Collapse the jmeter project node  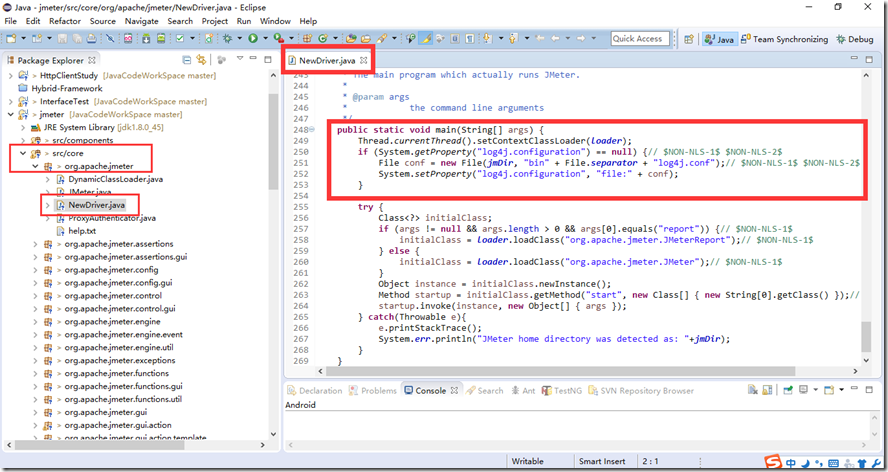pyautogui.click(x=11, y=114)
